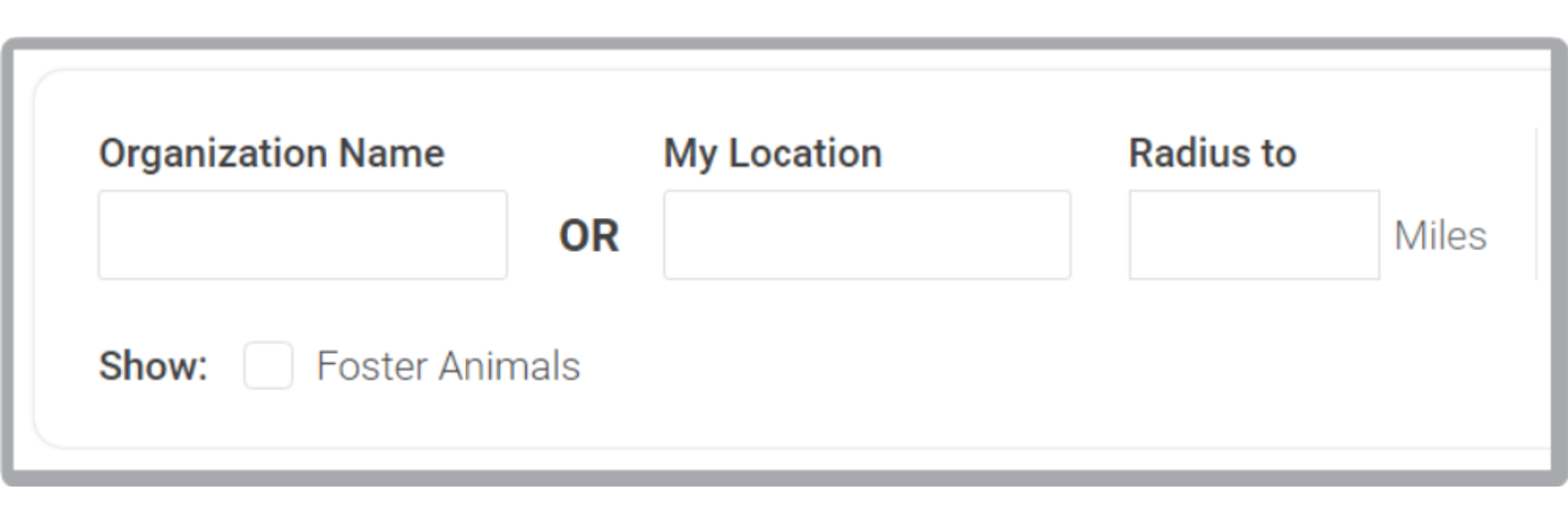Image resolution: width=1568 pixels, height=523 pixels.
Task: Activate the text box under Organization Name
Action: [x=302, y=235]
